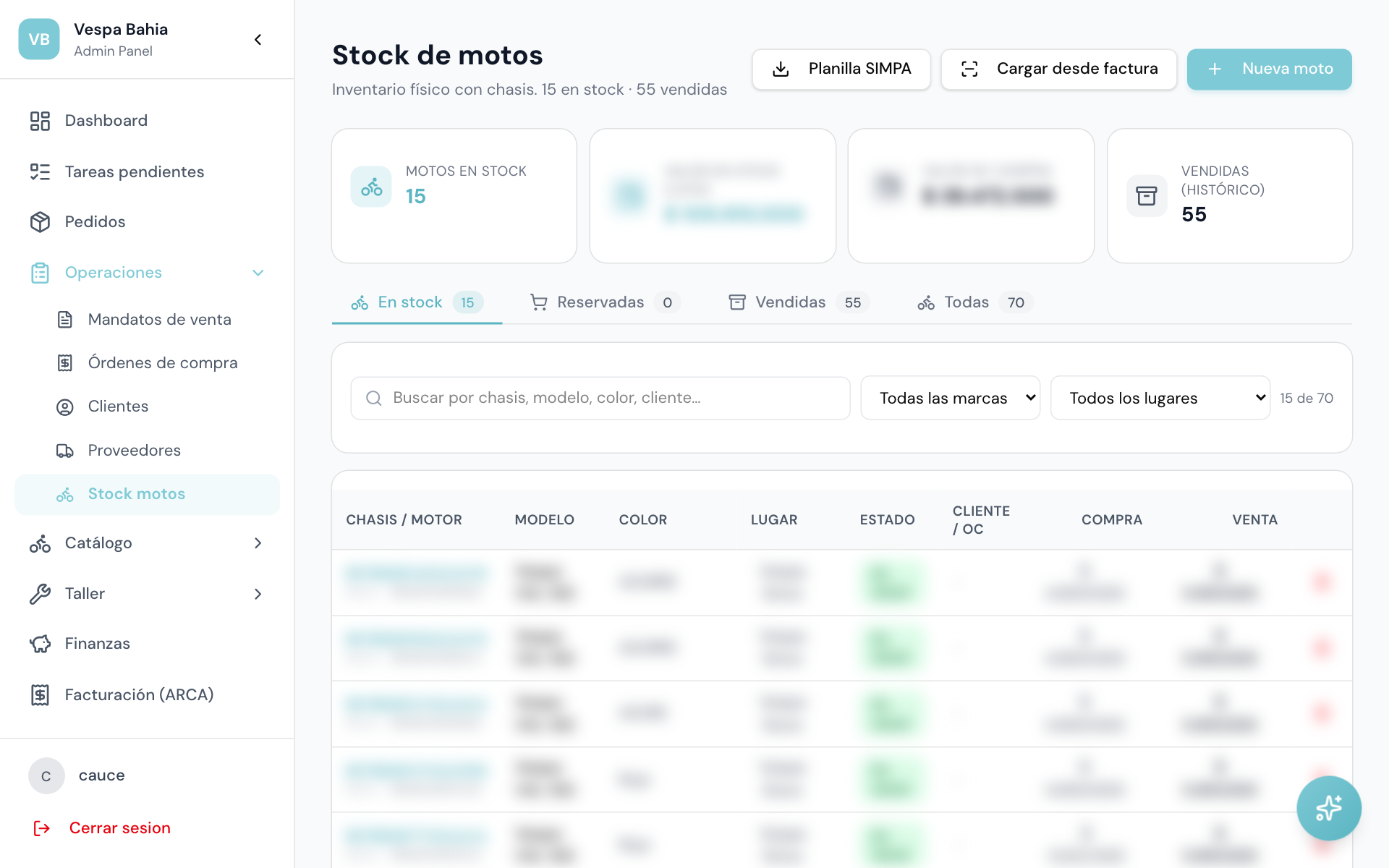
Task: Expand the Catálogo submenu arrow
Action: (258, 543)
